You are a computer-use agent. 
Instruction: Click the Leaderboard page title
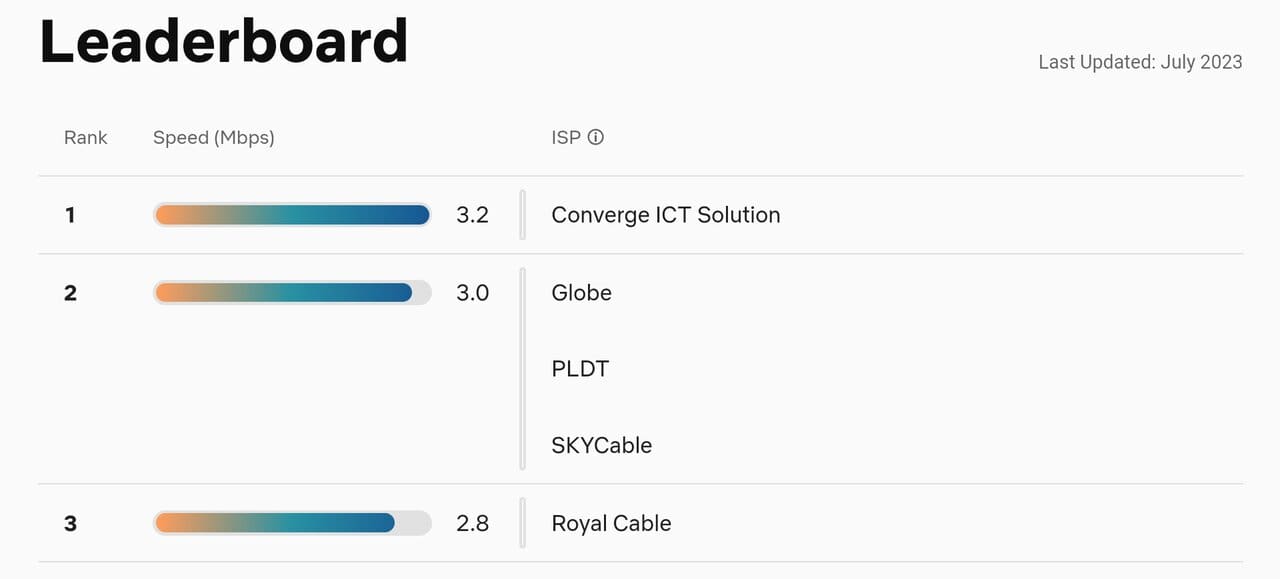pyautogui.click(x=223, y=40)
